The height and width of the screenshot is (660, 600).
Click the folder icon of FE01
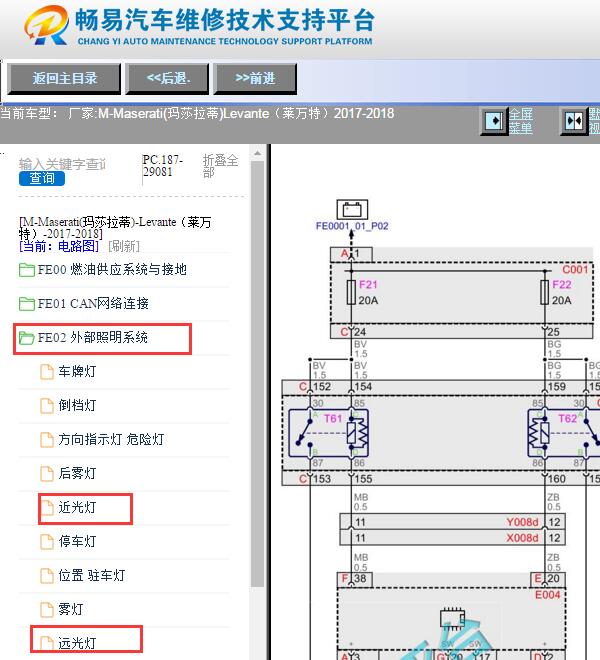coord(27,304)
